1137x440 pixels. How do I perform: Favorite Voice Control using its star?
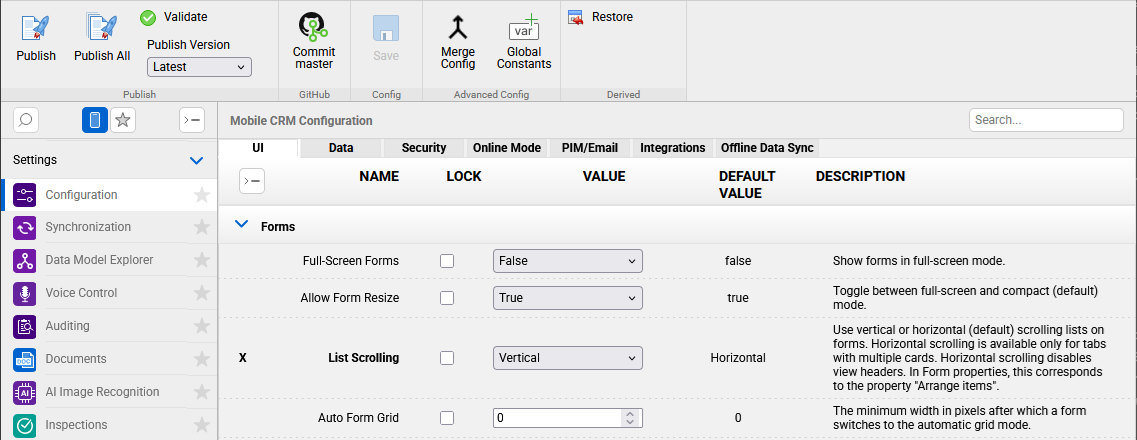point(202,293)
